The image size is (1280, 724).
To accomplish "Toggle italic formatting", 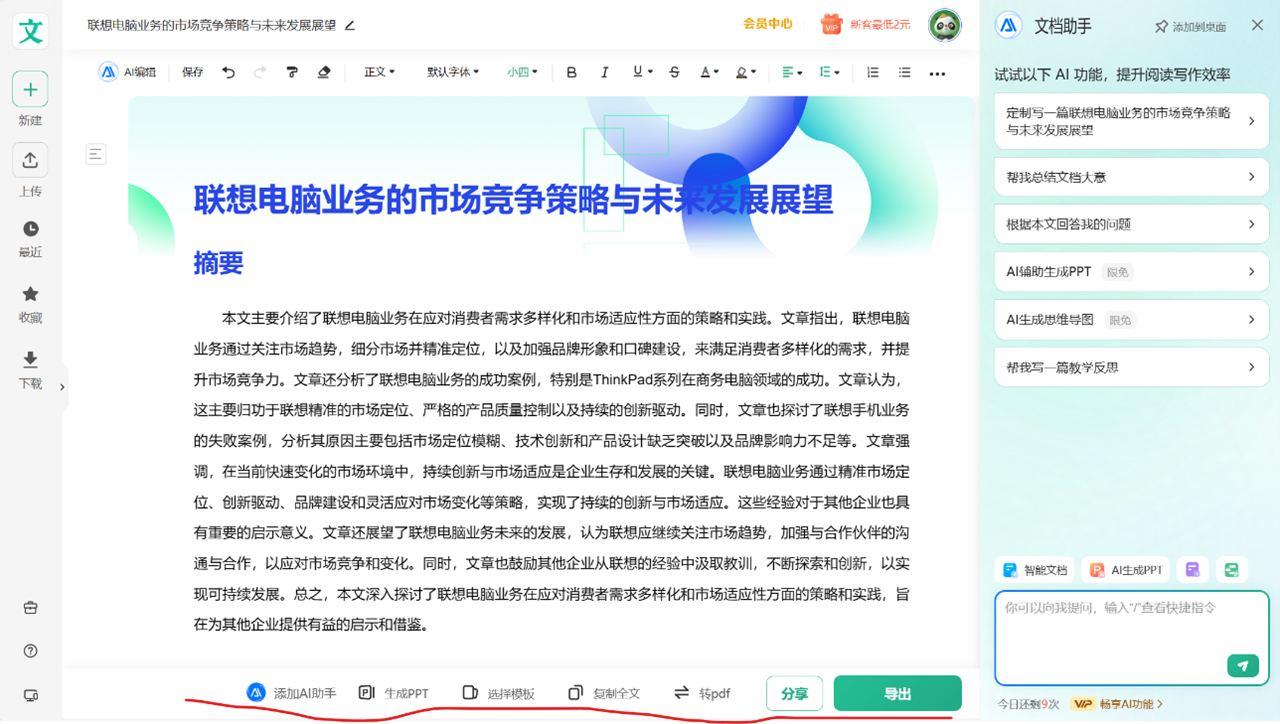I will coord(604,72).
